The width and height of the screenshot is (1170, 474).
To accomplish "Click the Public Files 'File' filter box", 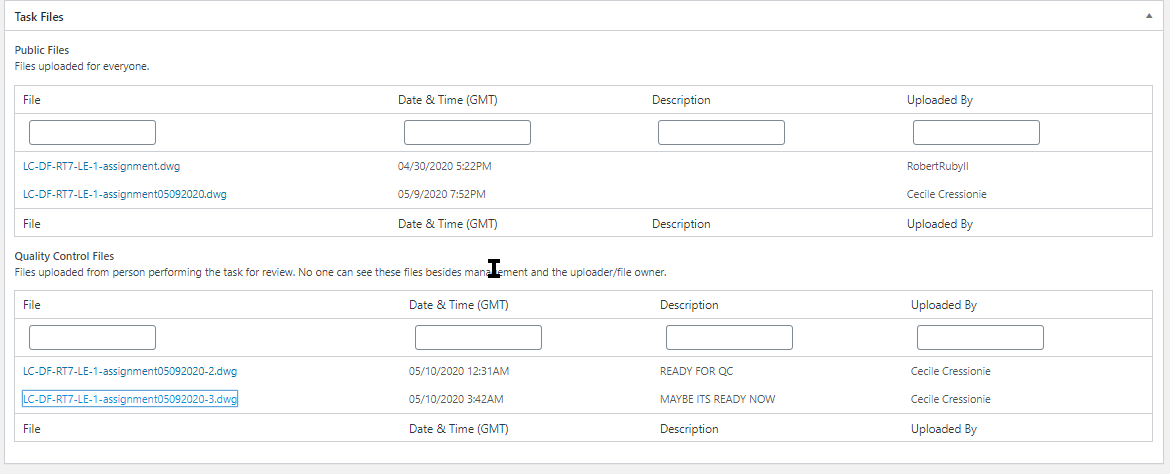I will [x=92, y=132].
